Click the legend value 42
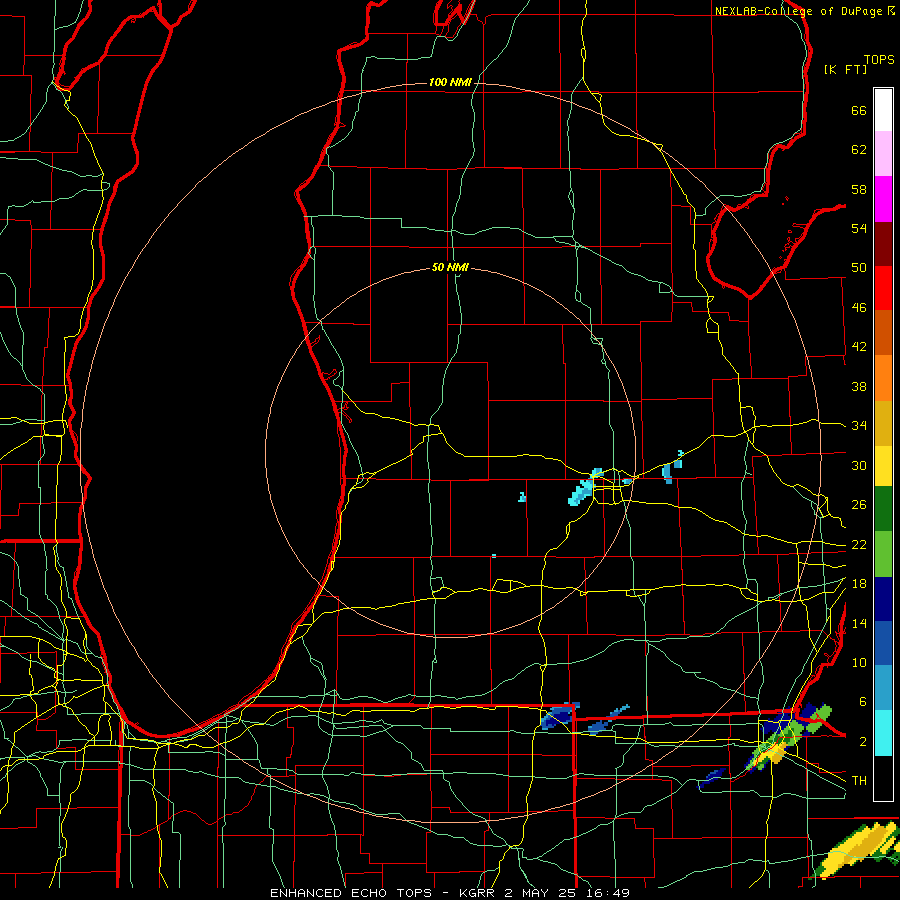900x900 pixels. pos(859,347)
